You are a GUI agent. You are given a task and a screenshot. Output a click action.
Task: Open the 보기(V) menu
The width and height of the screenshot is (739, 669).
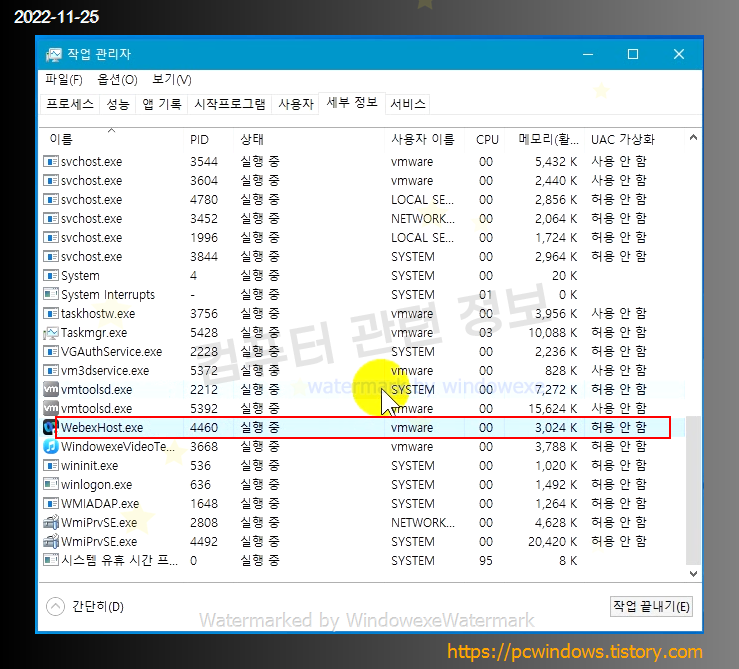click(172, 80)
